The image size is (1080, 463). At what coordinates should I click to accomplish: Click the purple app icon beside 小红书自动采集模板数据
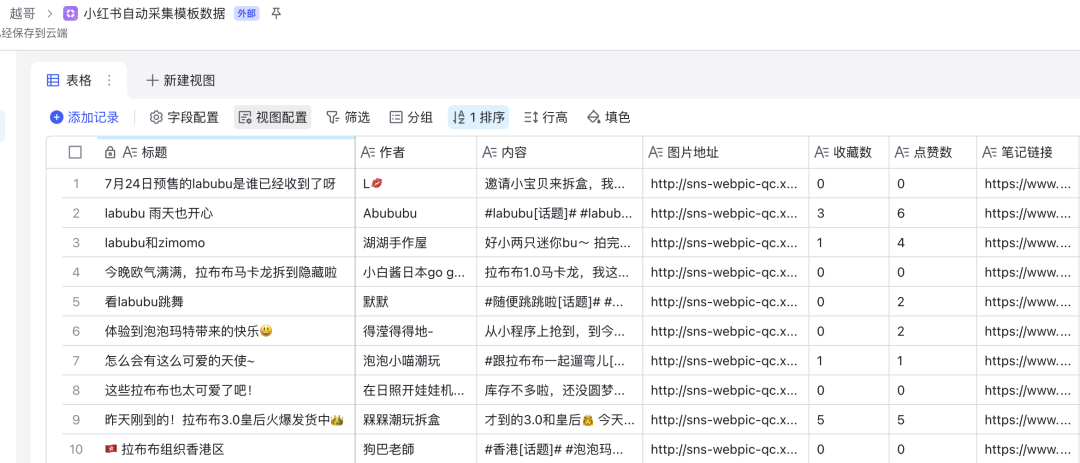tap(70, 13)
